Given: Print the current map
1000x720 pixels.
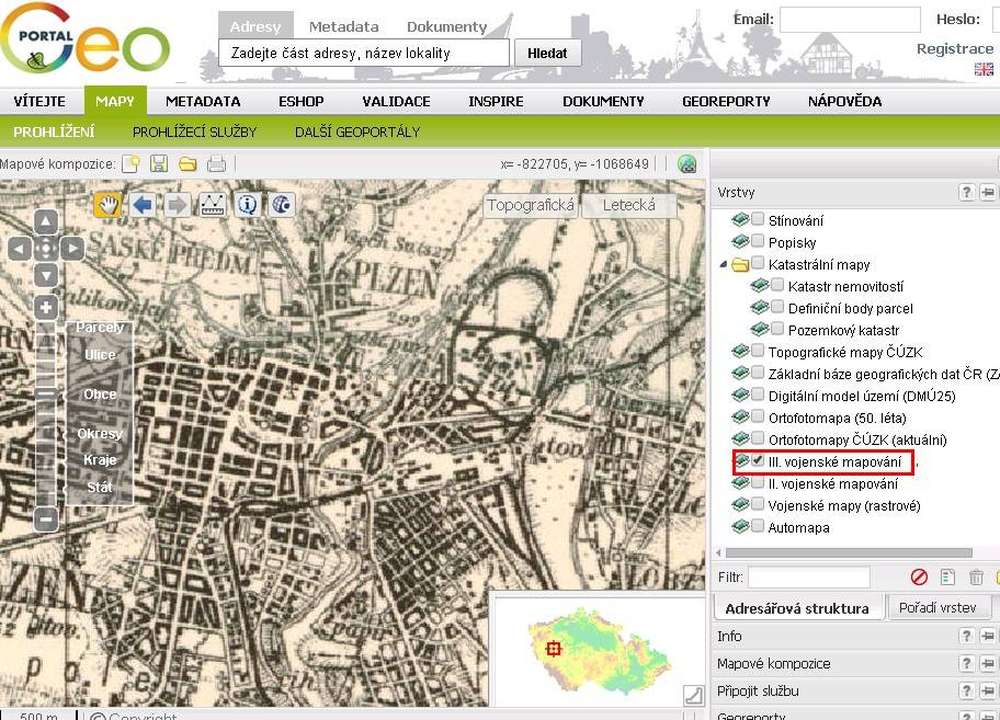Looking at the screenshot, I should pos(216,164).
